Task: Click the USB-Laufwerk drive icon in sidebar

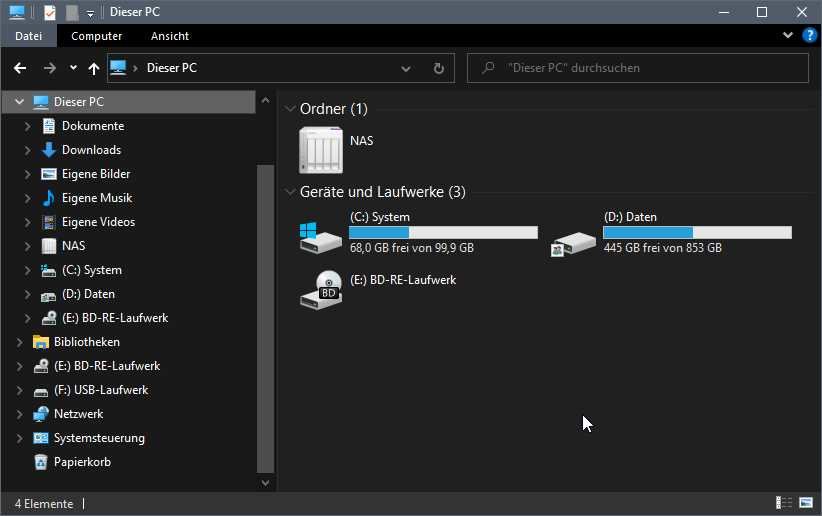Action: pos(41,391)
